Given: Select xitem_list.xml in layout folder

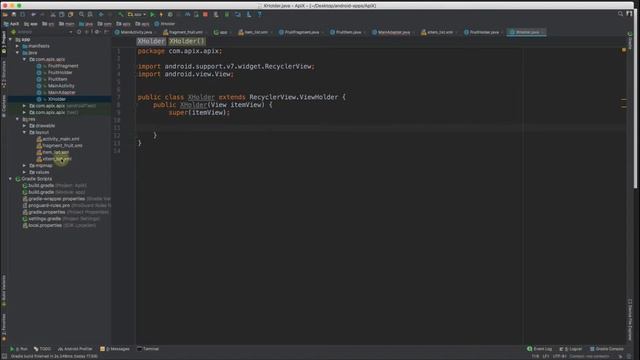Looking at the screenshot, I should 57,159.
